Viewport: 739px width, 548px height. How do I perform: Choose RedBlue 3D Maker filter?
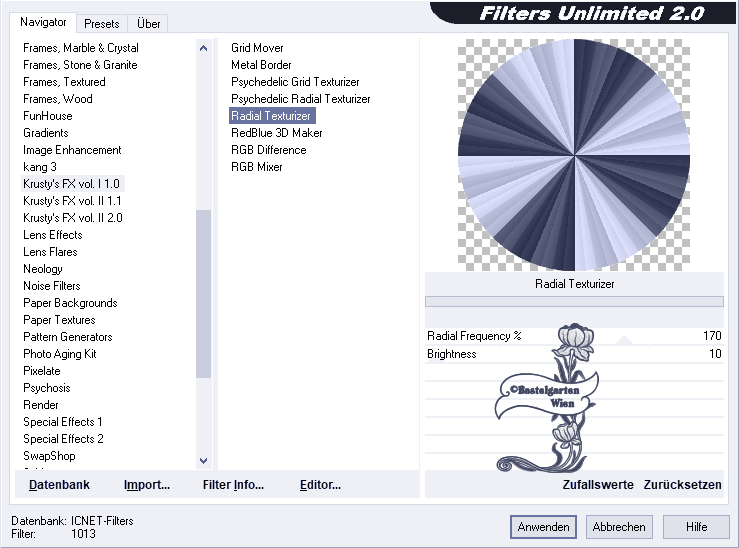coord(277,133)
